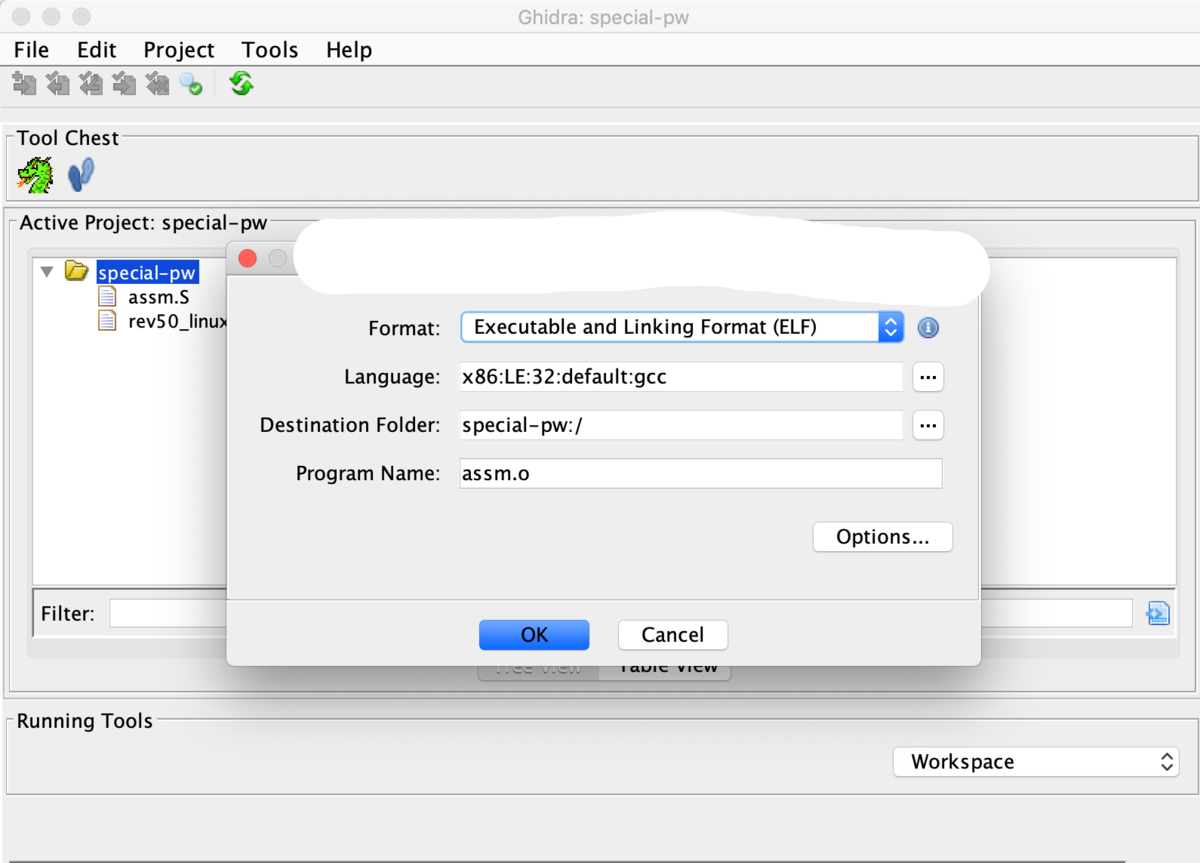Click the Update checked-out file icon
1200x863 pixels.
click(x=91, y=84)
